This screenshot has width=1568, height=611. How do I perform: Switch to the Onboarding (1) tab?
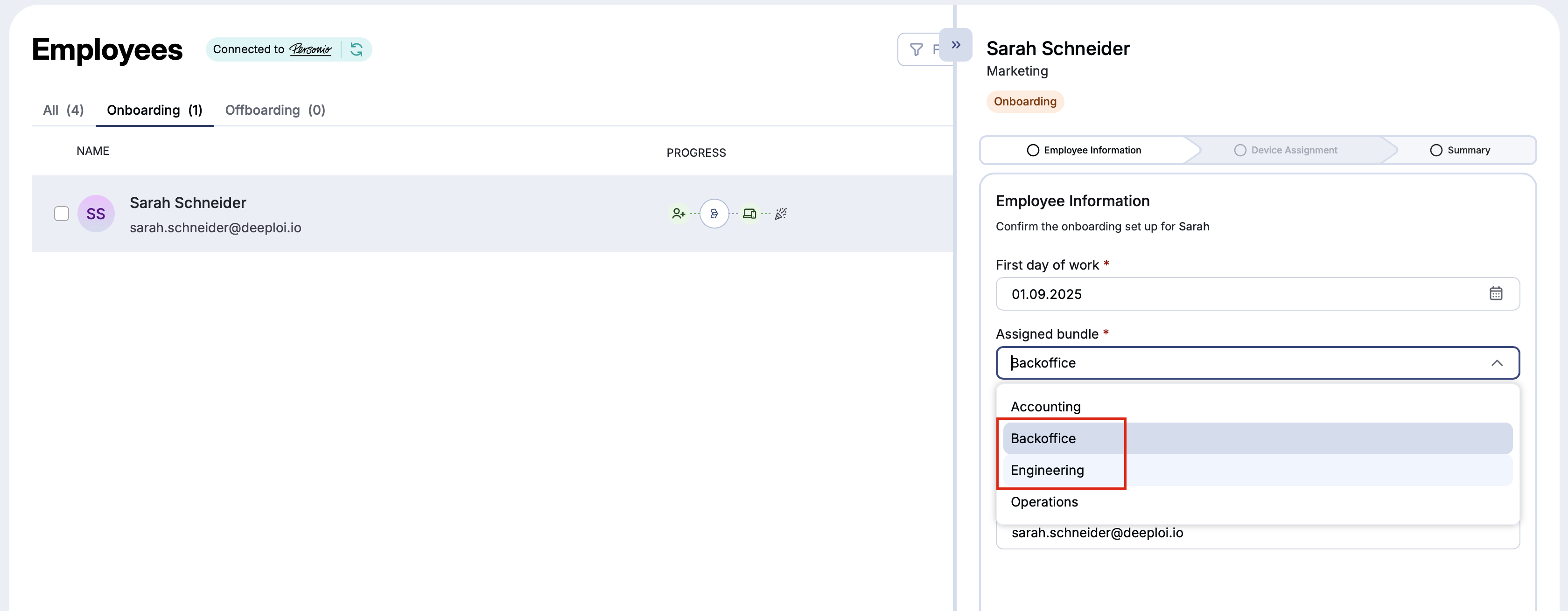154,110
